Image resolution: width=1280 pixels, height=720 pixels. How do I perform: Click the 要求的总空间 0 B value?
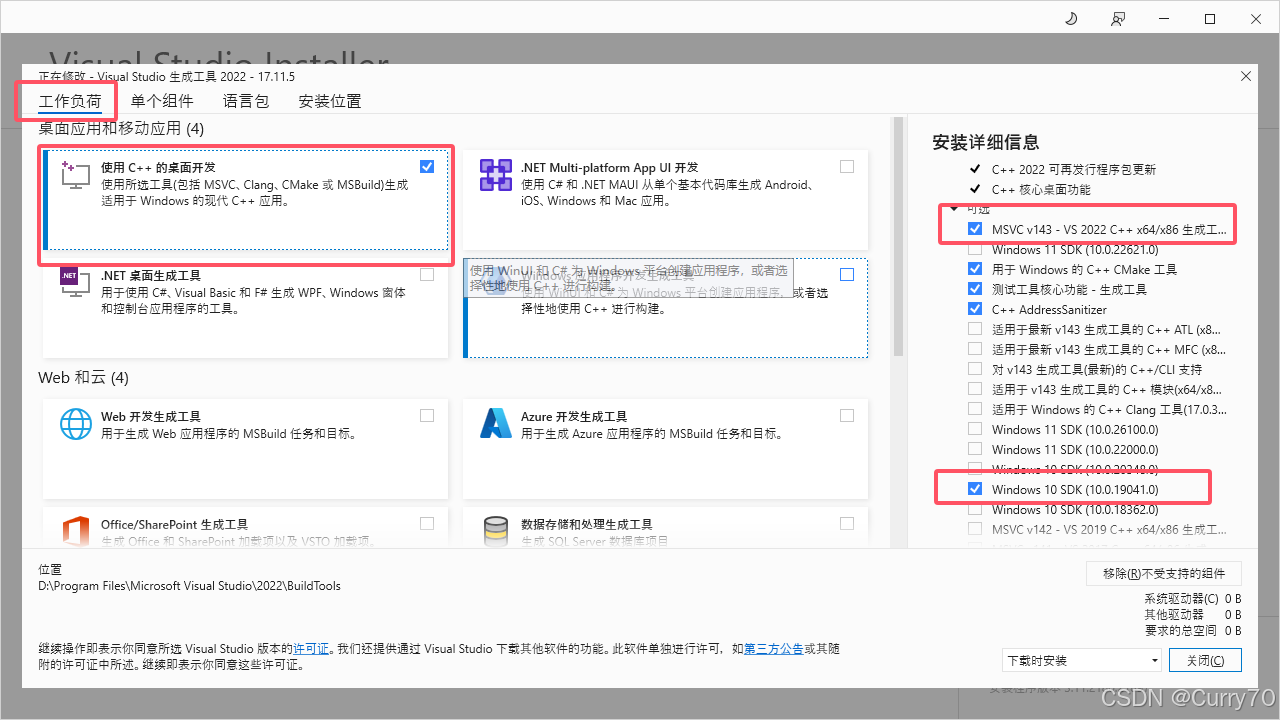1233,630
